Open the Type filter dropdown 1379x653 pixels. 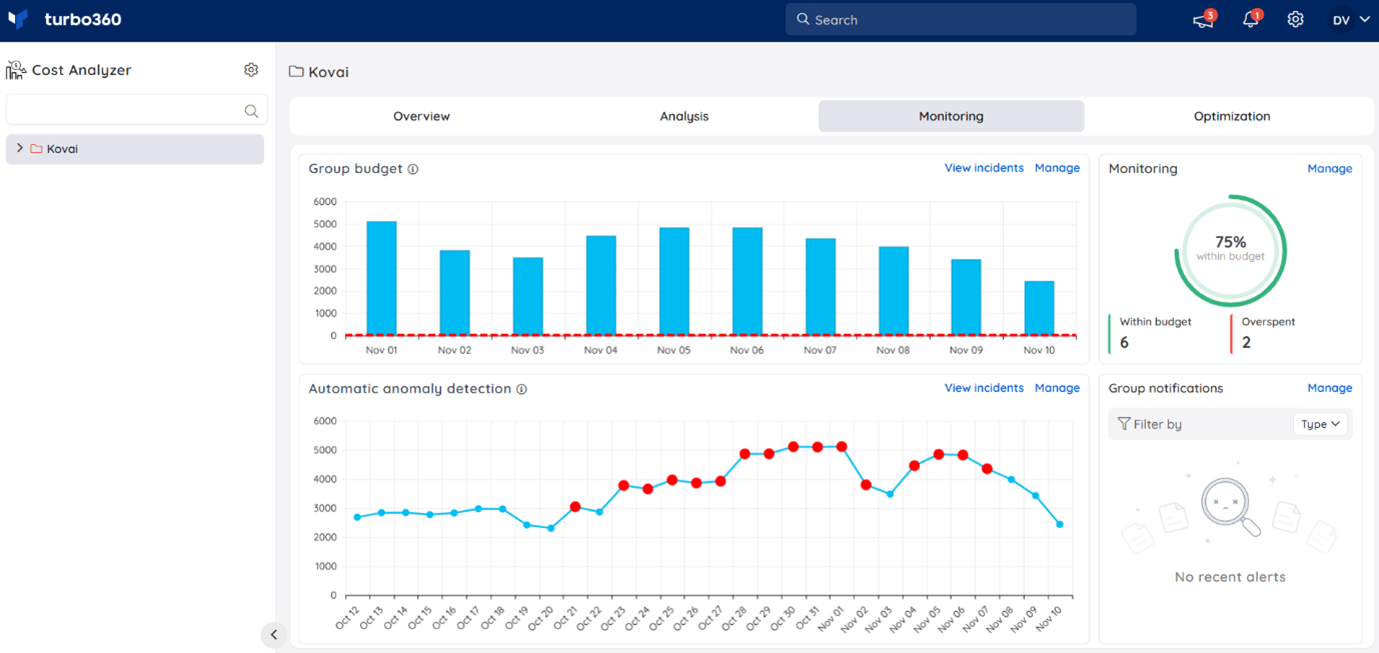[x=1320, y=423]
